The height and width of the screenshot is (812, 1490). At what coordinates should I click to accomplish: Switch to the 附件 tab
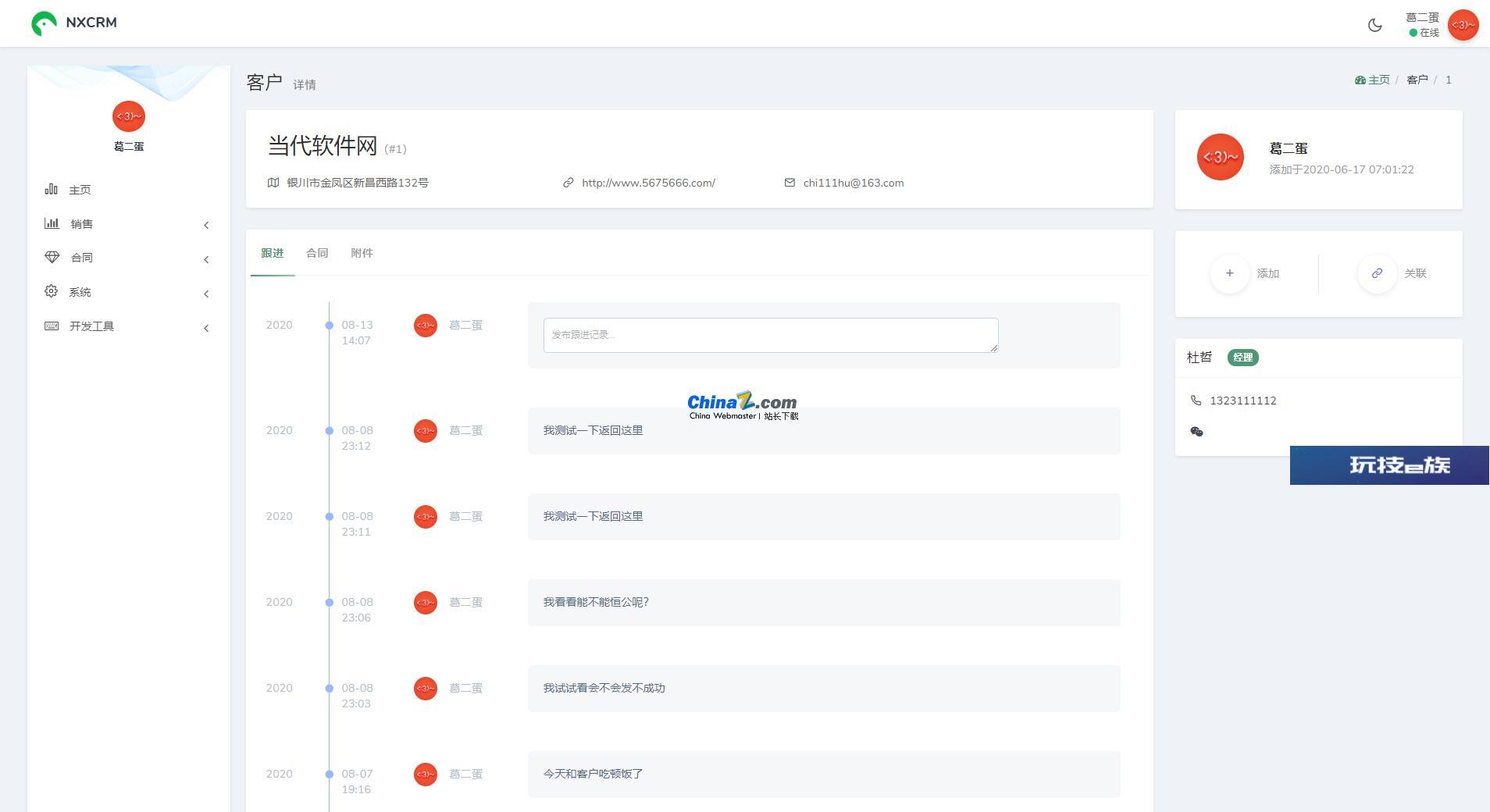pyautogui.click(x=362, y=253)
